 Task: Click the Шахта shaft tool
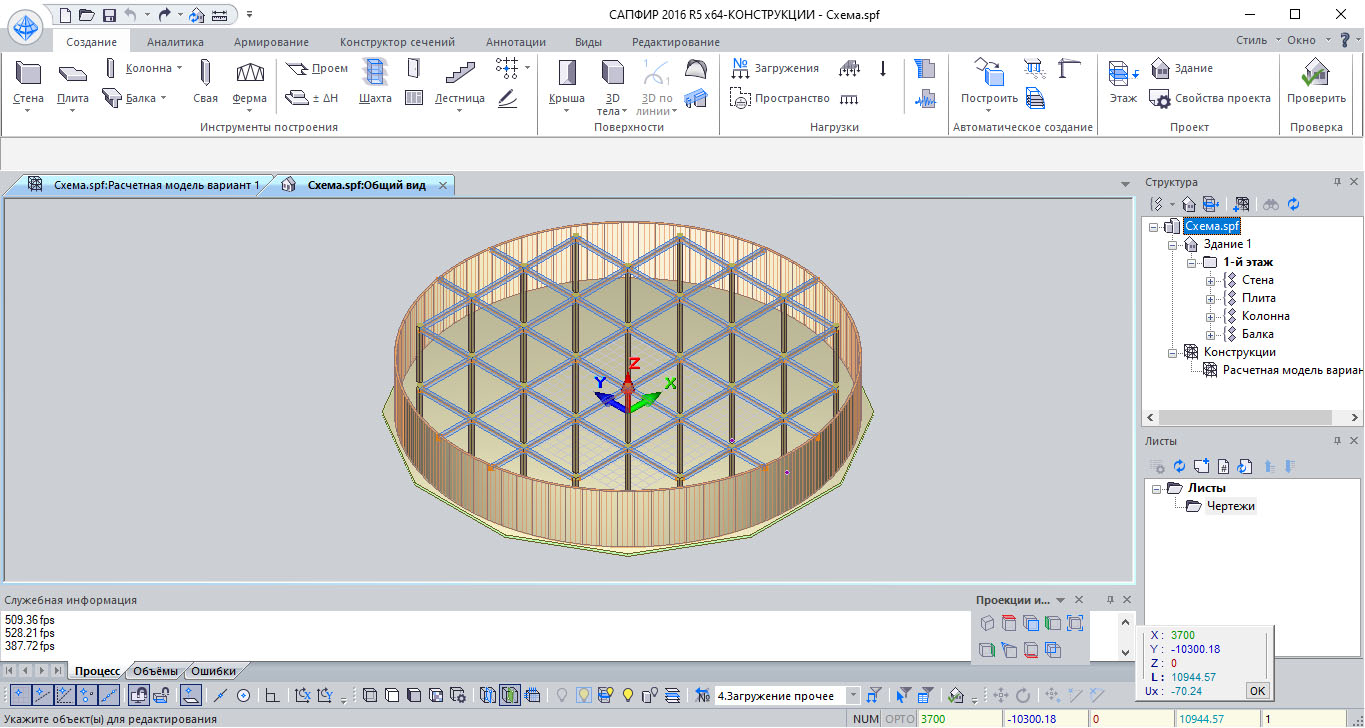coord(375,83)
